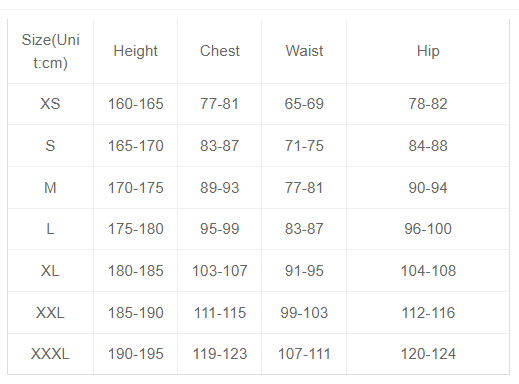Select hip value 120-124

coord(428,354)
